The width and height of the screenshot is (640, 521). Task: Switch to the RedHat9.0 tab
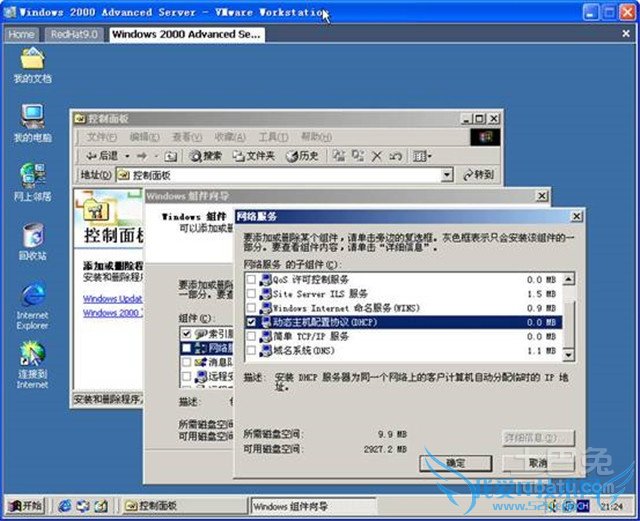74,34
